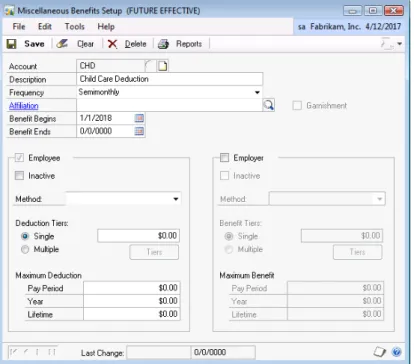The width and height of the screenshot is (414, 364).
Task: Click the Last Change date 0/0/0000
Action: tap(223, 352)
